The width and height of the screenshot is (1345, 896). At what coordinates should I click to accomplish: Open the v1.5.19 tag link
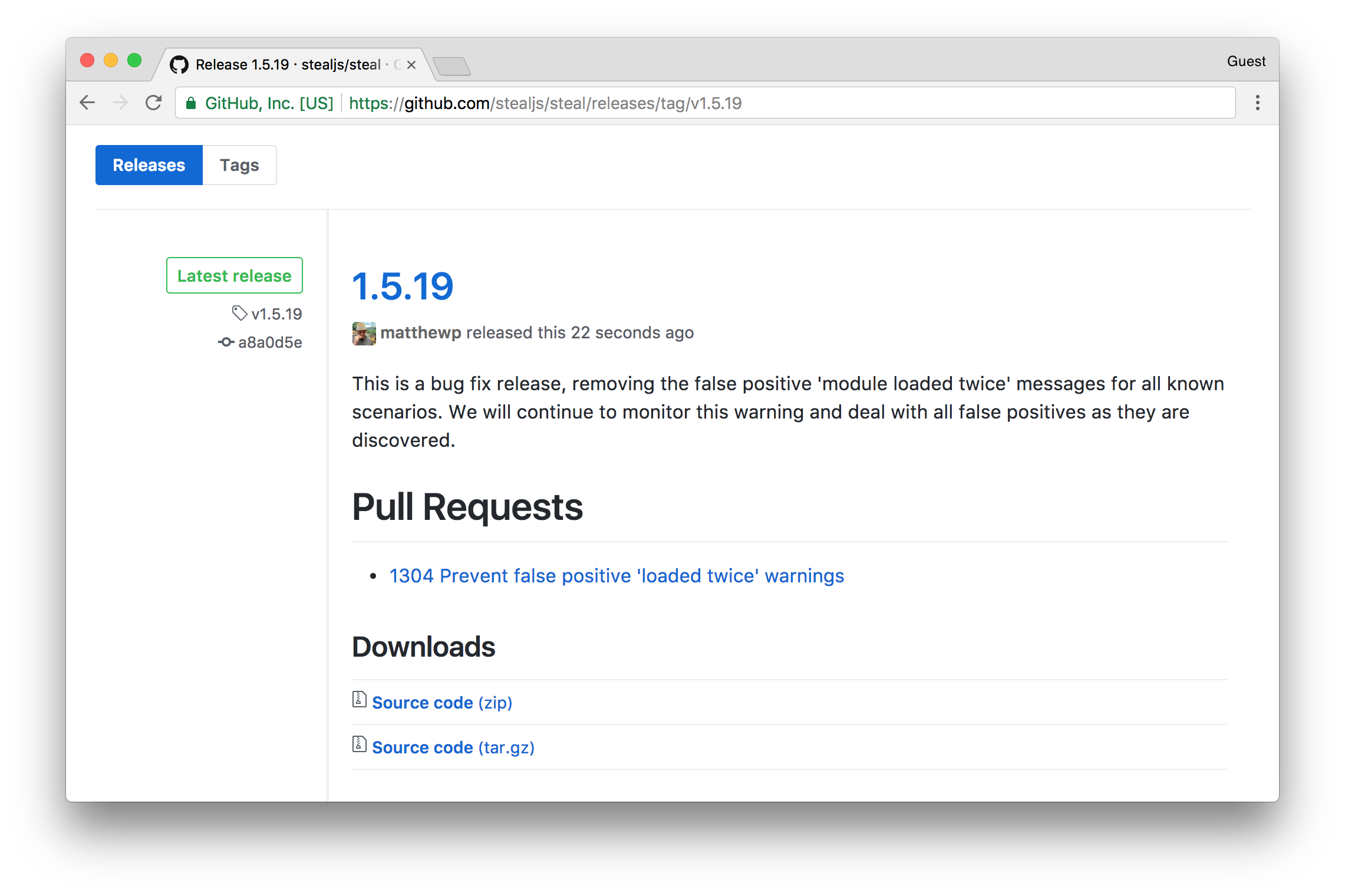click(276, 314)
